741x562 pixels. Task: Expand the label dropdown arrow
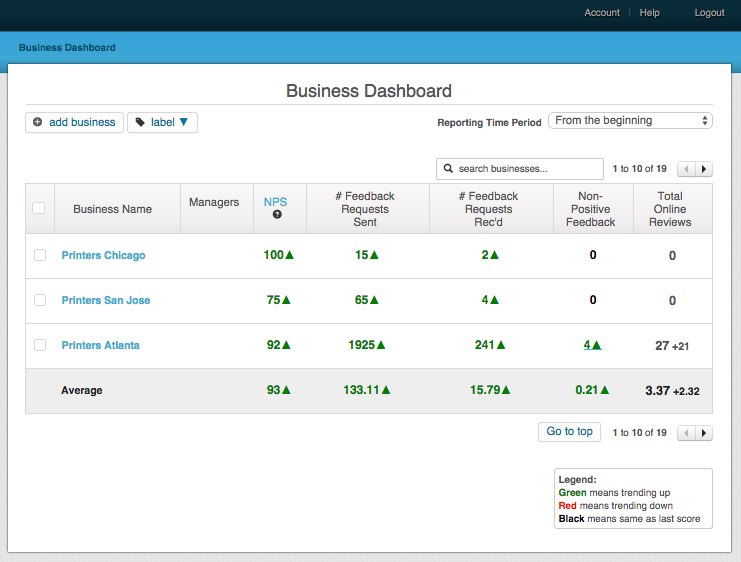pyautogui.click(x=184, y=122)
